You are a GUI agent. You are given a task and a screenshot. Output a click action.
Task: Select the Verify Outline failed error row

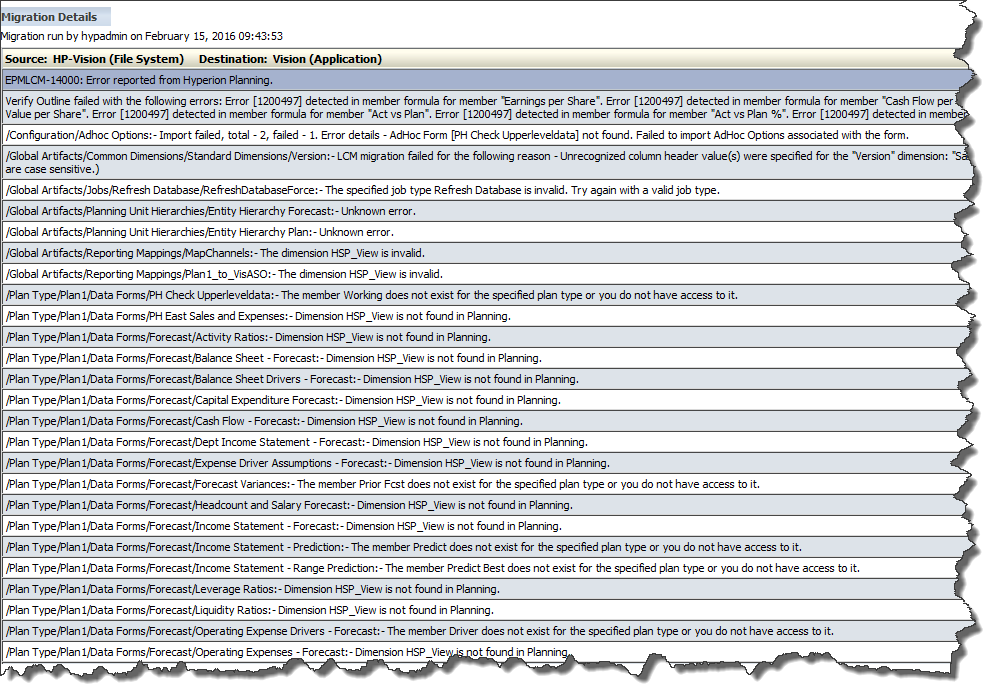[x=483, y=107]
